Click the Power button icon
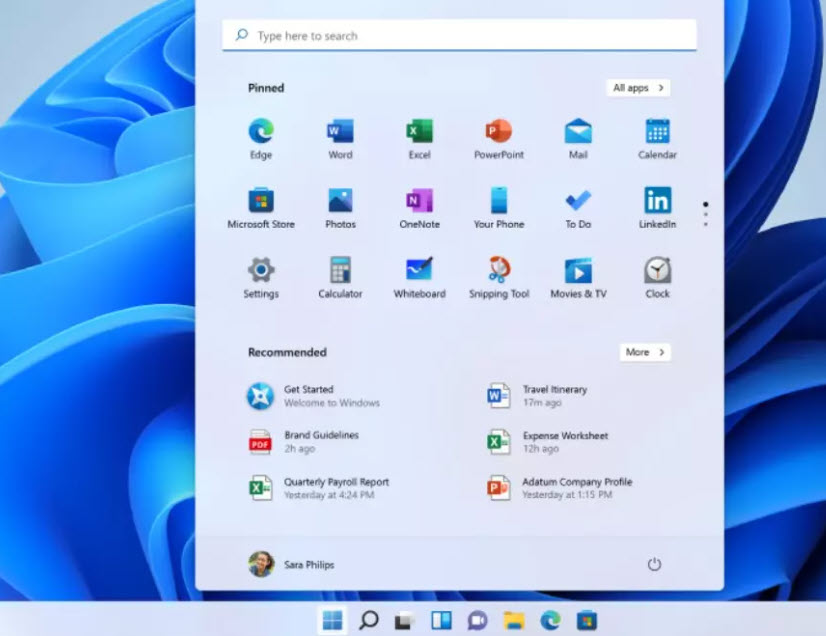This screenshot has height=636, width=826. [654, 564]
